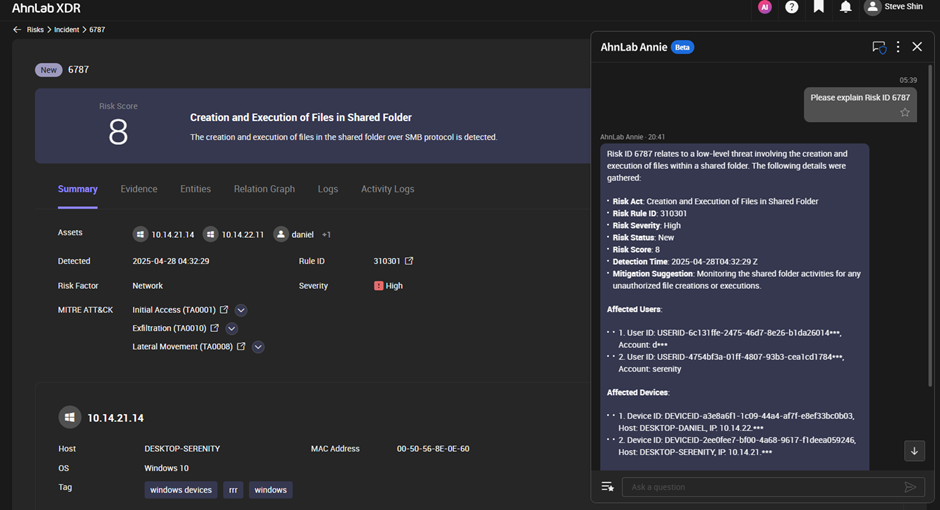Open Lateral Movement TA0008 external link

pyautogui.click(x=241, y=346)
